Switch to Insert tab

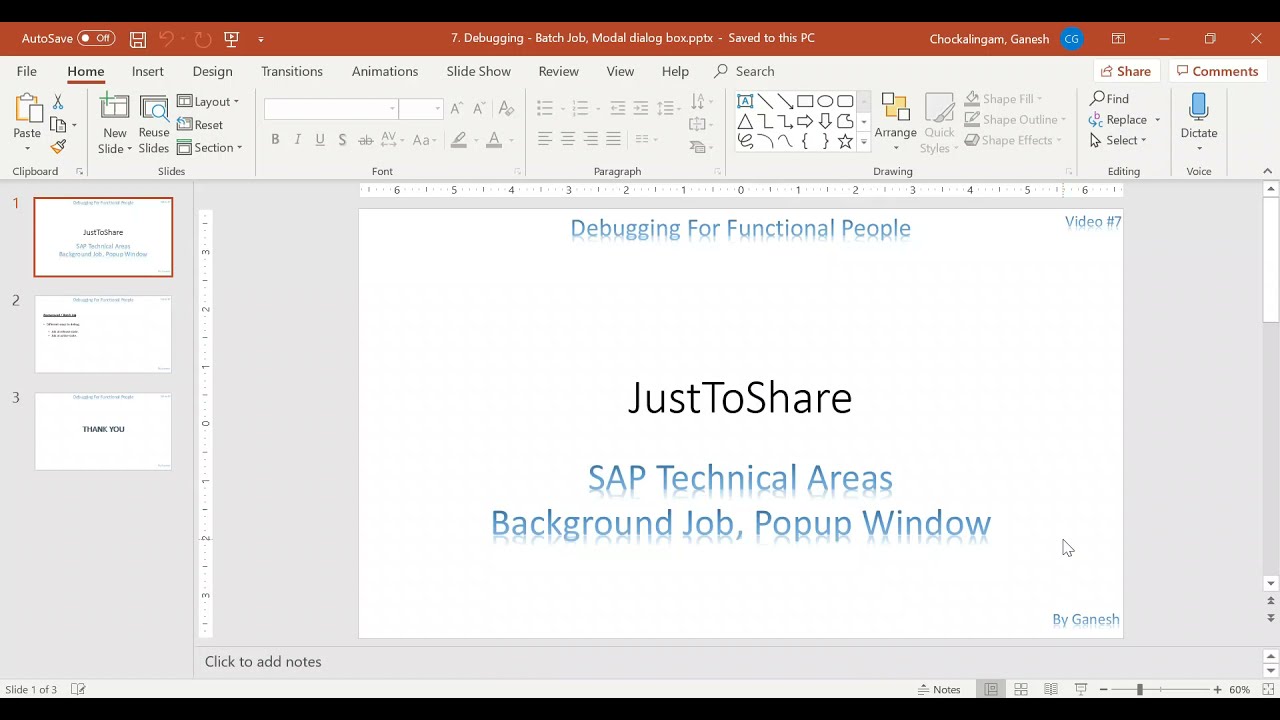pos(148,71)
